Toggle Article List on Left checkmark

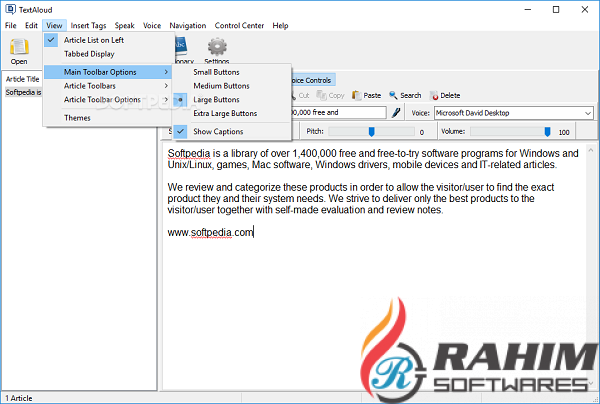tap(51, 40)
